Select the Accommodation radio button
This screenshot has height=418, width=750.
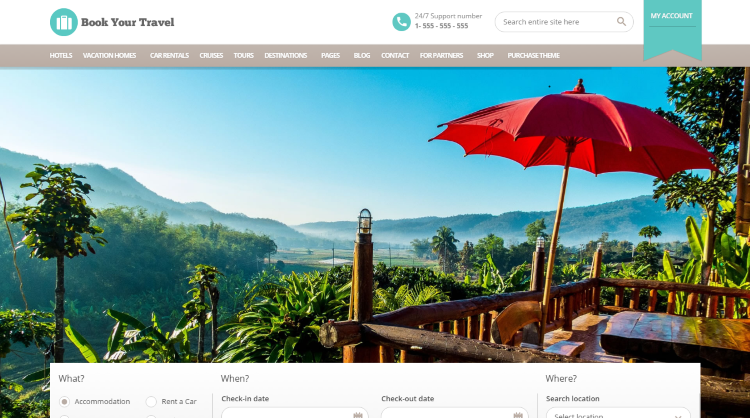pos(64,401)
